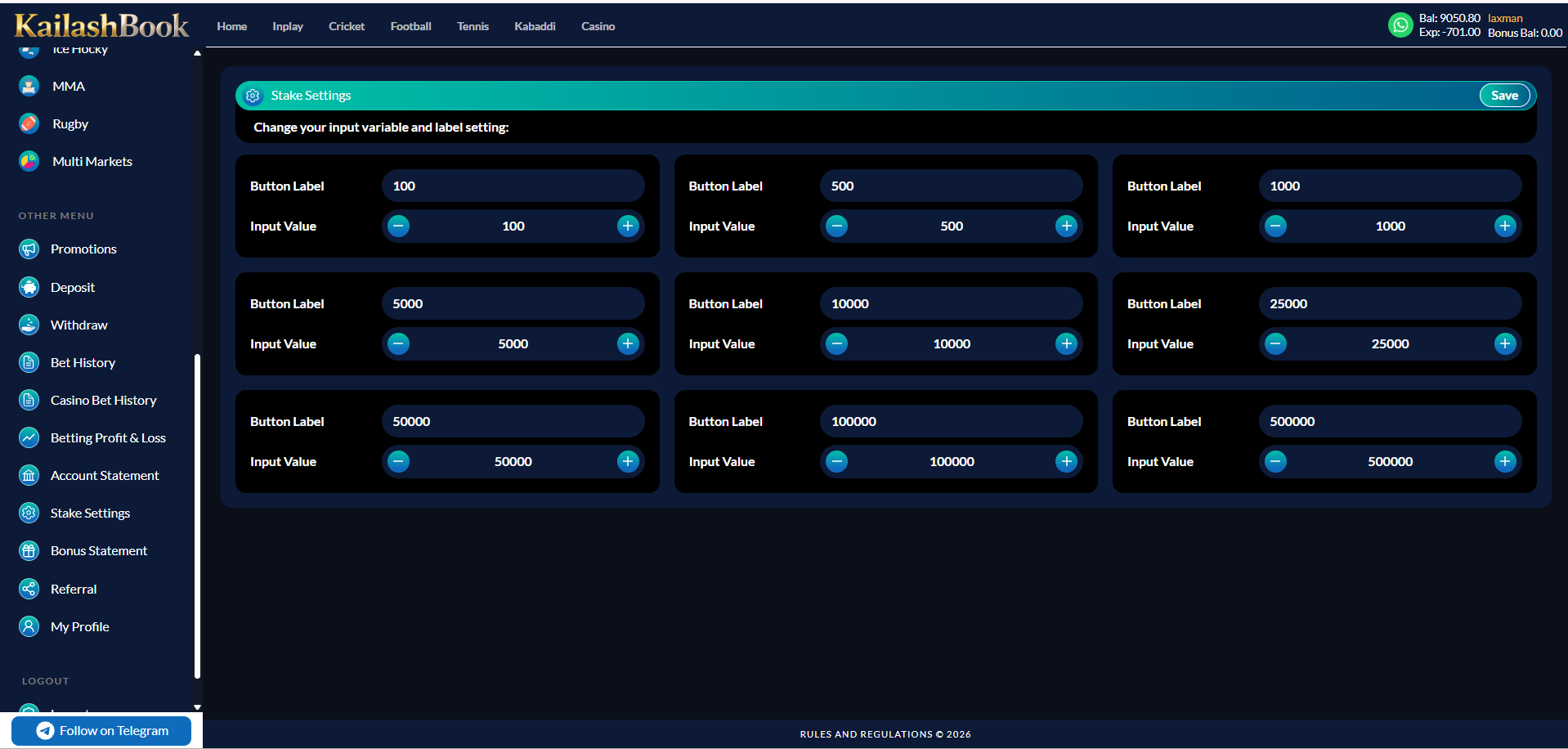Screen dimensions: 1568x749
Task: Open the Kabaddi section
Action: (535, 26)
